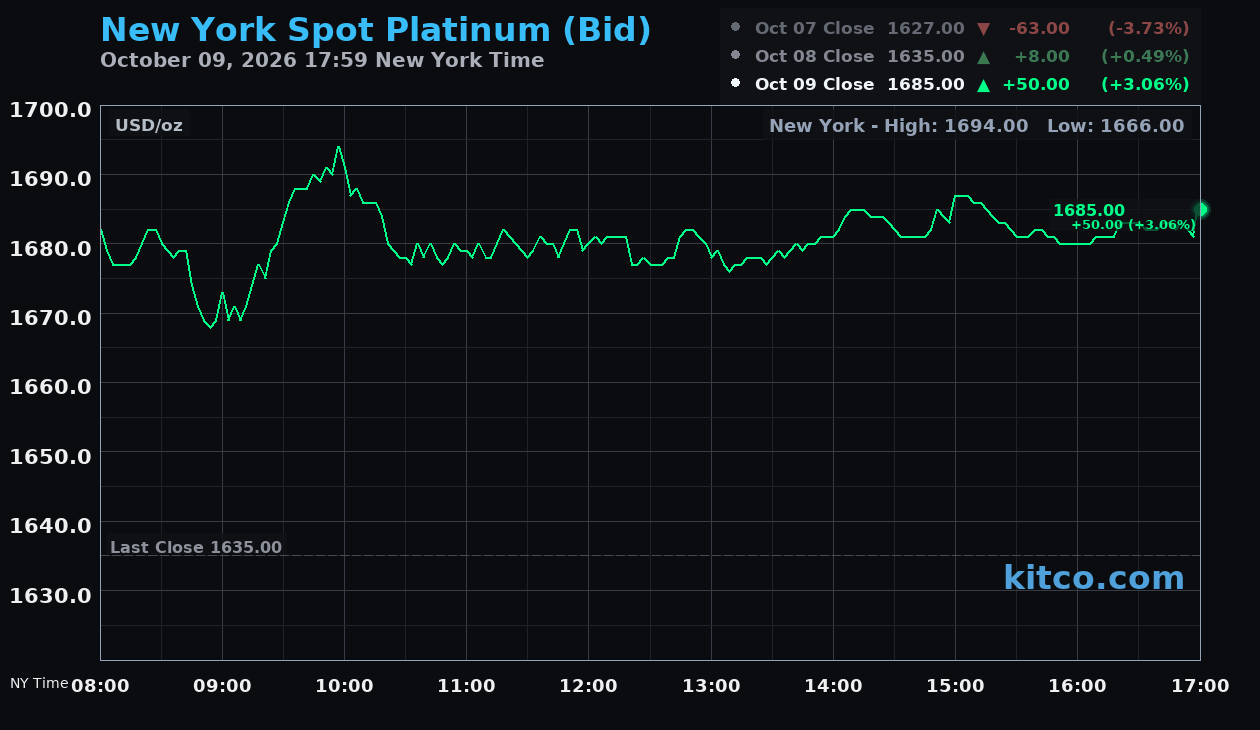The width and height of the screenshot is (1260, 730).
Task: Click the 12:00 time label
Action: click(x=589, y=686)
